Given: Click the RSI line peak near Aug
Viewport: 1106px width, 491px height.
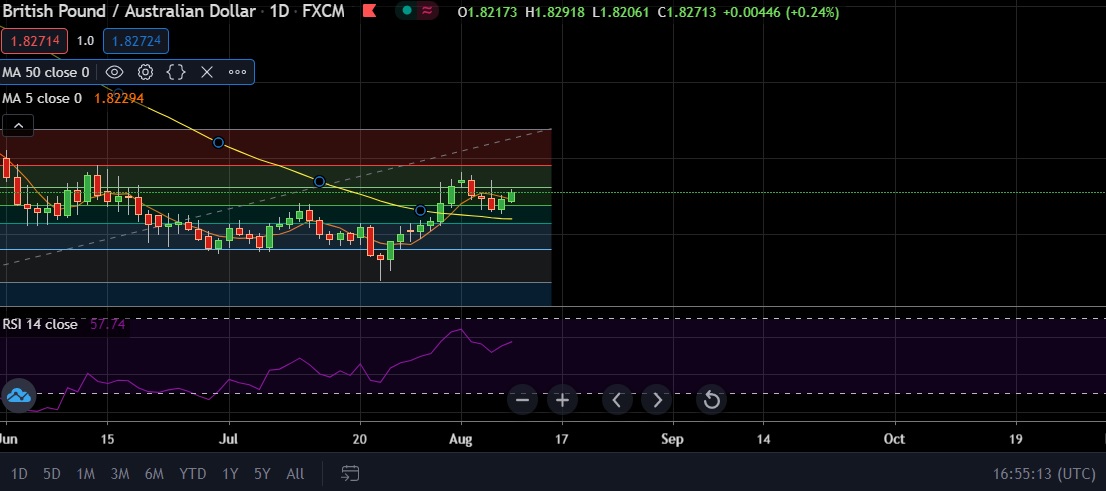Looking at the screenshot, I should coord(461,329).
